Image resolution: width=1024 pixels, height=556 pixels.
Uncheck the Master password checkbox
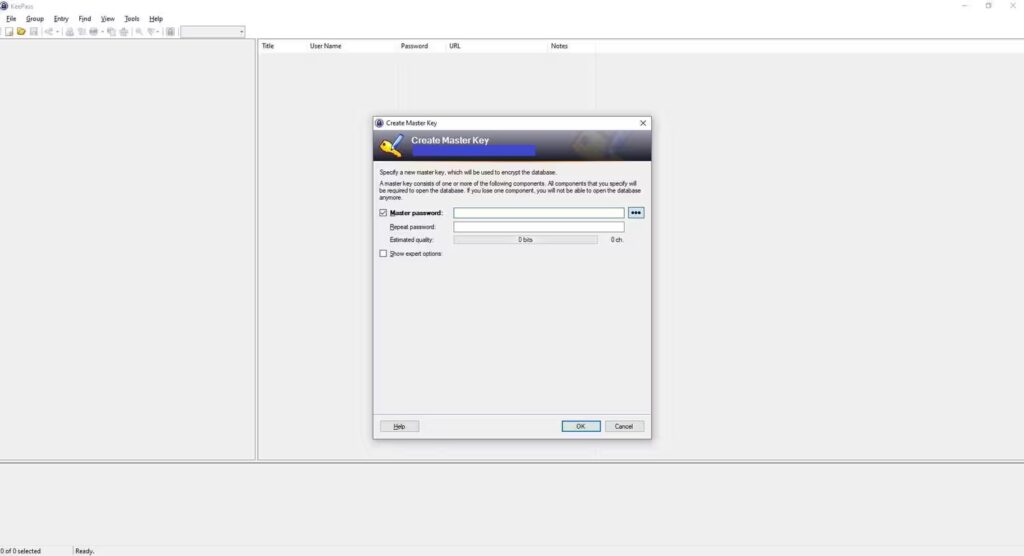(x=383, y=213)
